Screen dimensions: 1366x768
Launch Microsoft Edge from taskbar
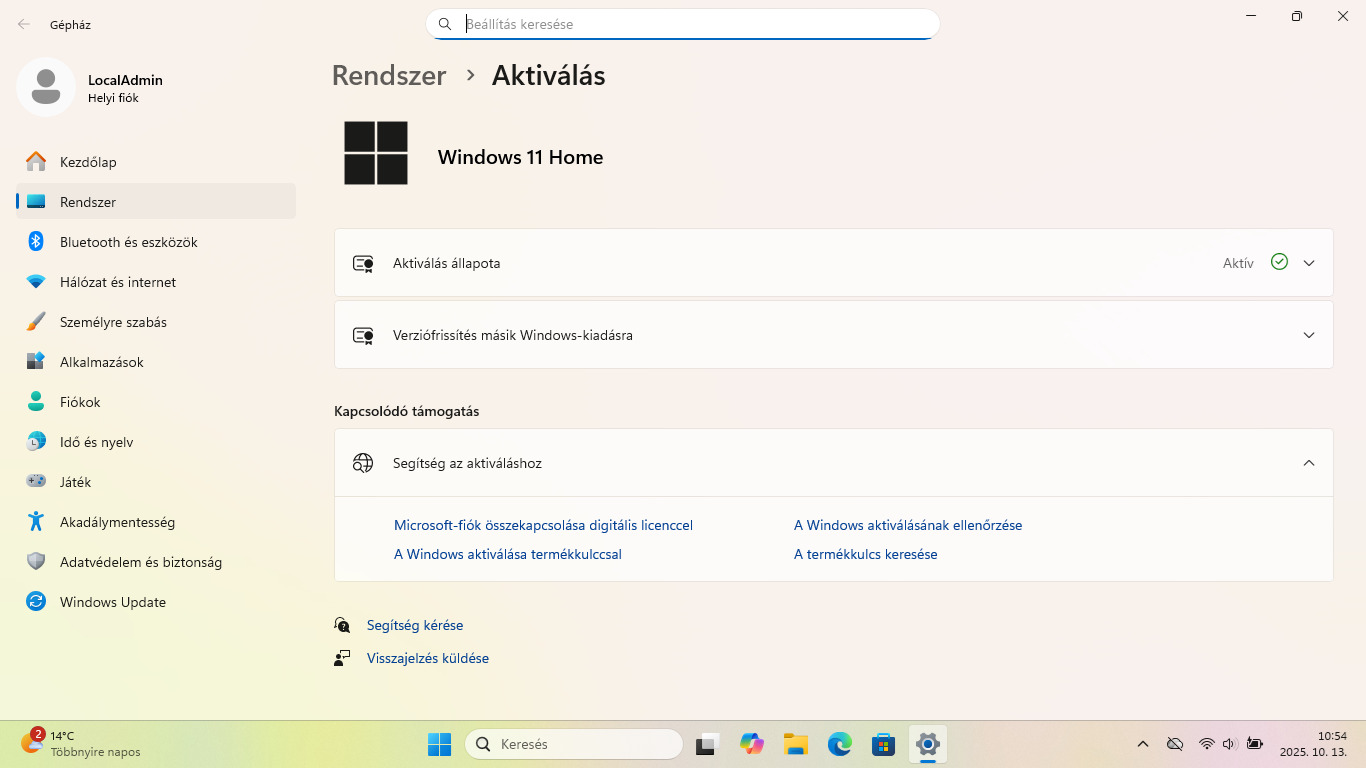[x=839, y=744]
